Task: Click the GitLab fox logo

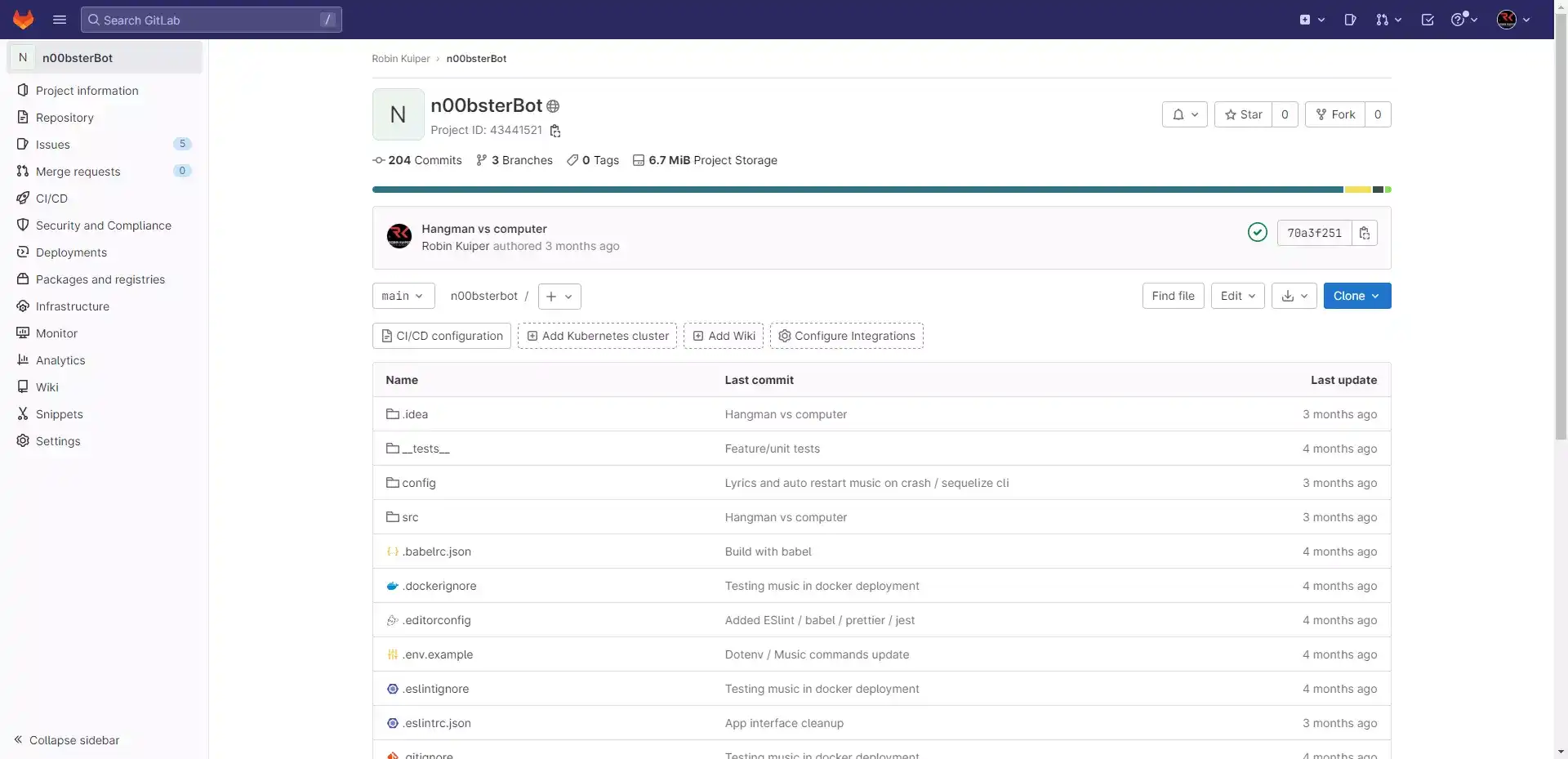Action: (x=23, y=20)
